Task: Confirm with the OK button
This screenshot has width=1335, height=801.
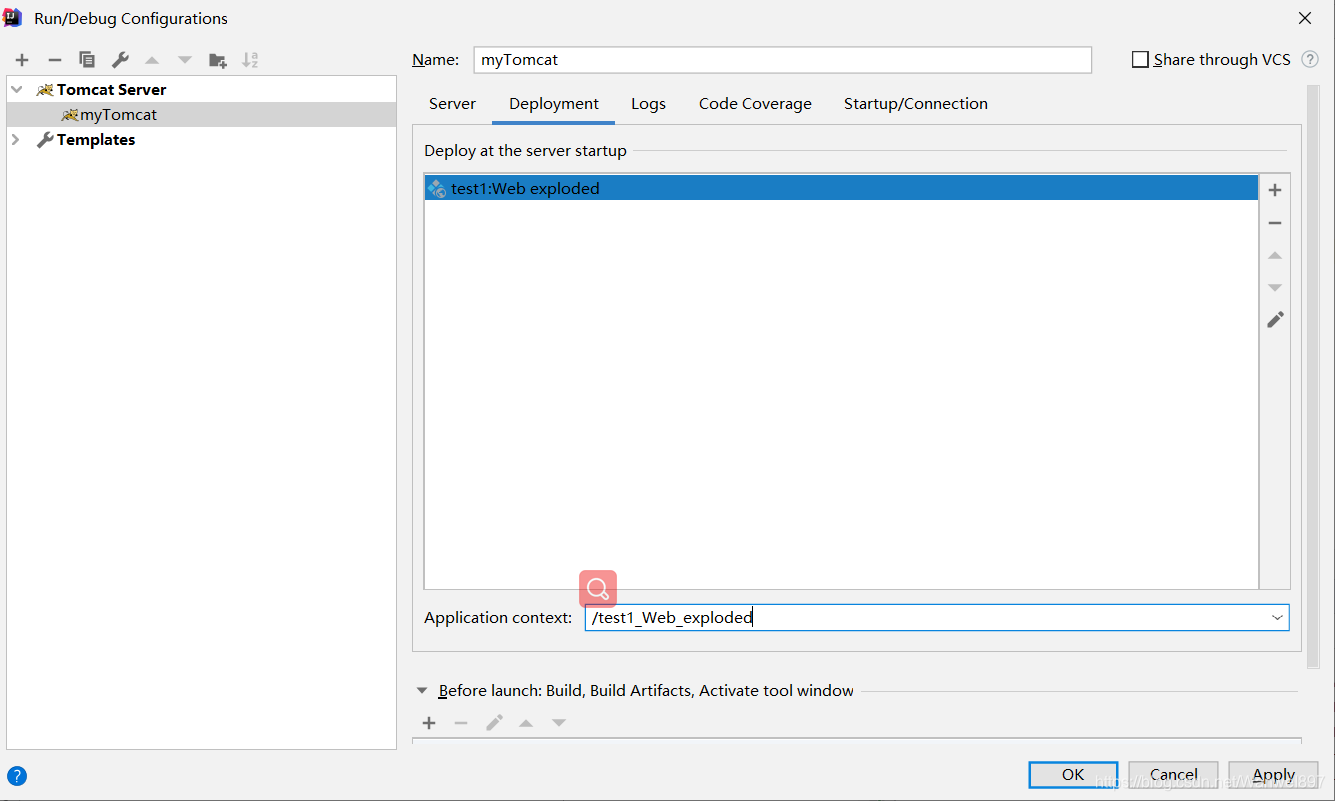Action: click(x=1073, y=774)
